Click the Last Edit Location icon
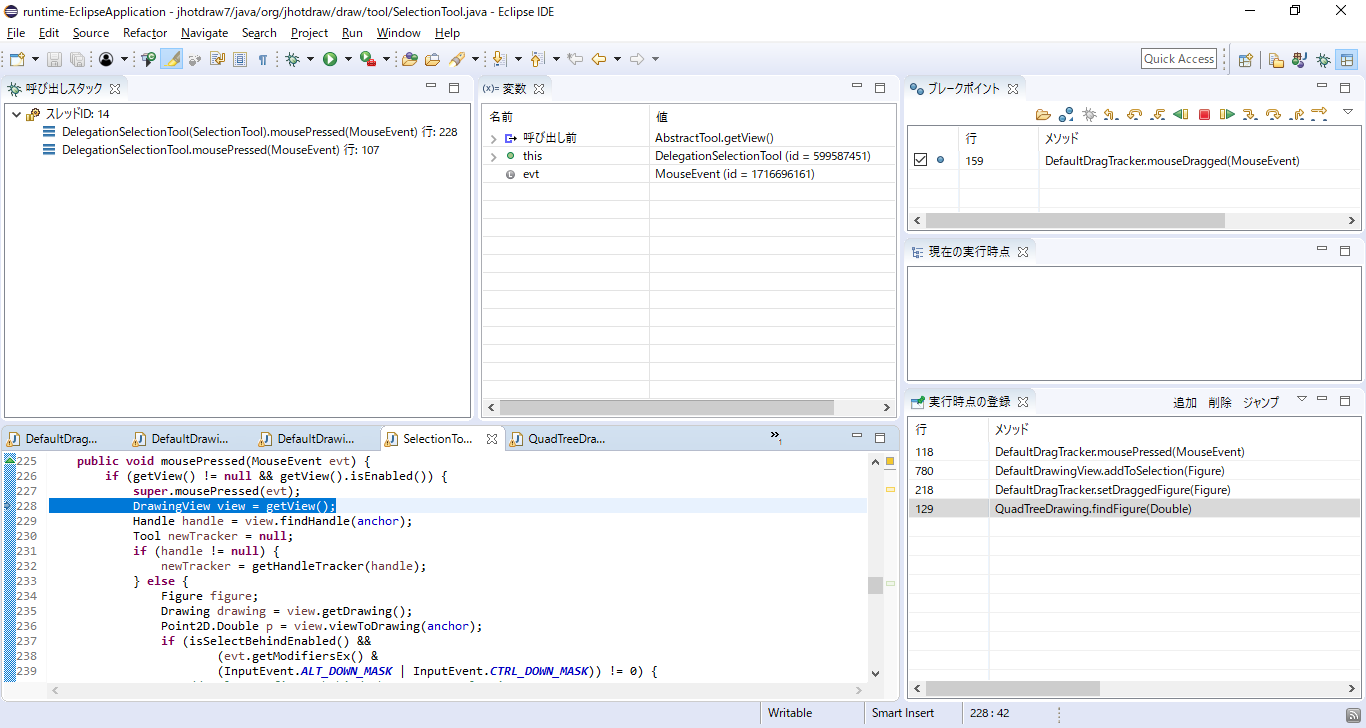 (575, 59)
